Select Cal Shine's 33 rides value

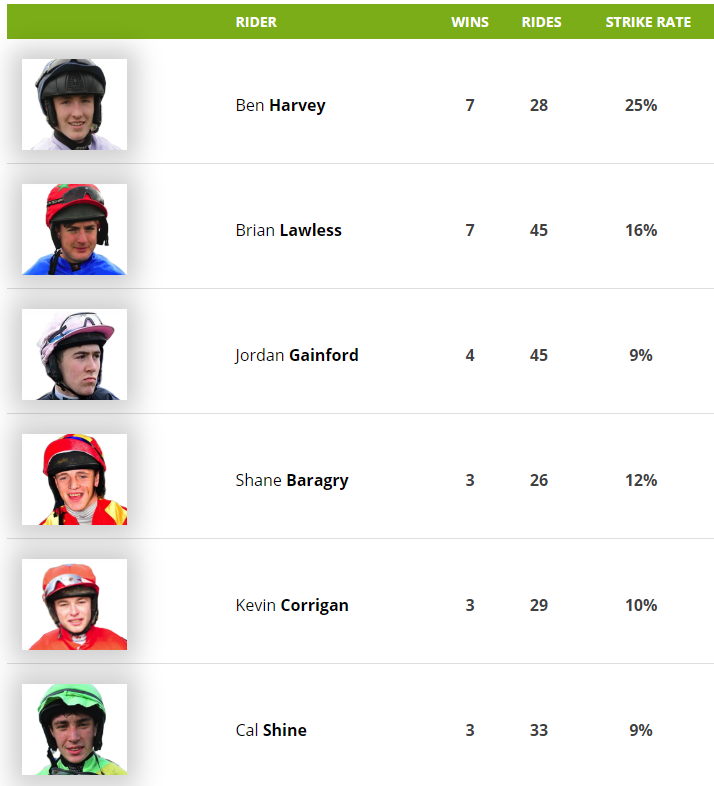click(x=539, y=730)
